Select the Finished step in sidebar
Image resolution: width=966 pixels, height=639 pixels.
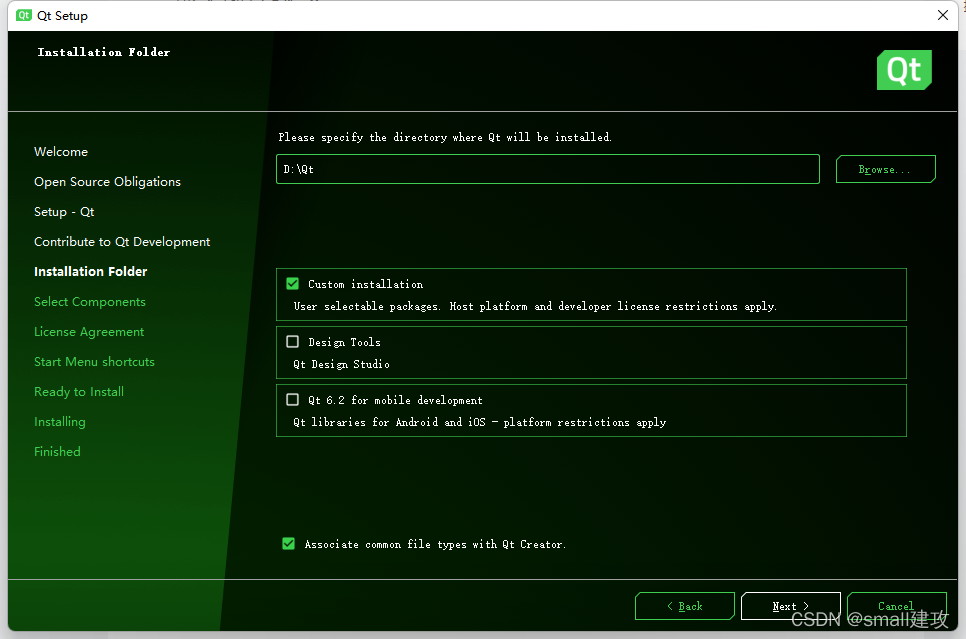click(57, 452)
